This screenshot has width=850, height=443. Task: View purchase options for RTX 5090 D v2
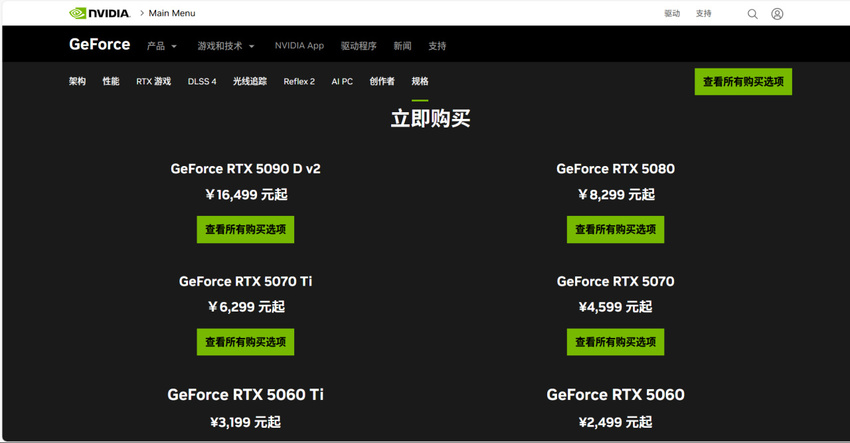(x=245, y=230)
